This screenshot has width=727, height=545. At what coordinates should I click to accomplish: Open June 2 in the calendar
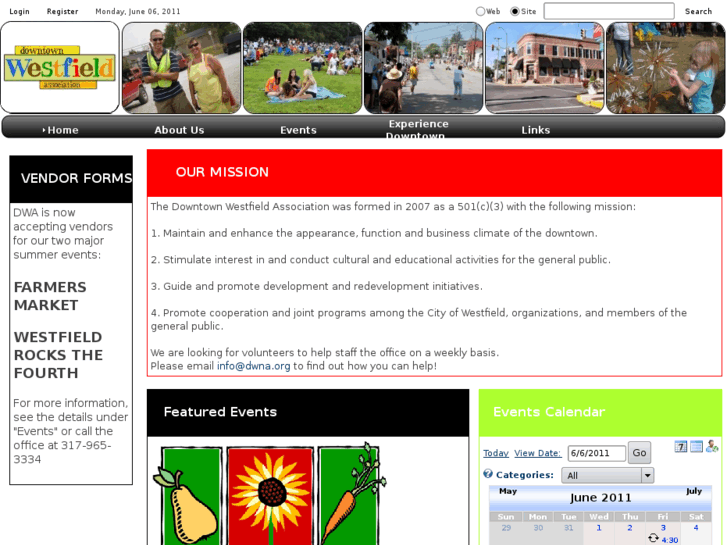click(x=630, y=528)
